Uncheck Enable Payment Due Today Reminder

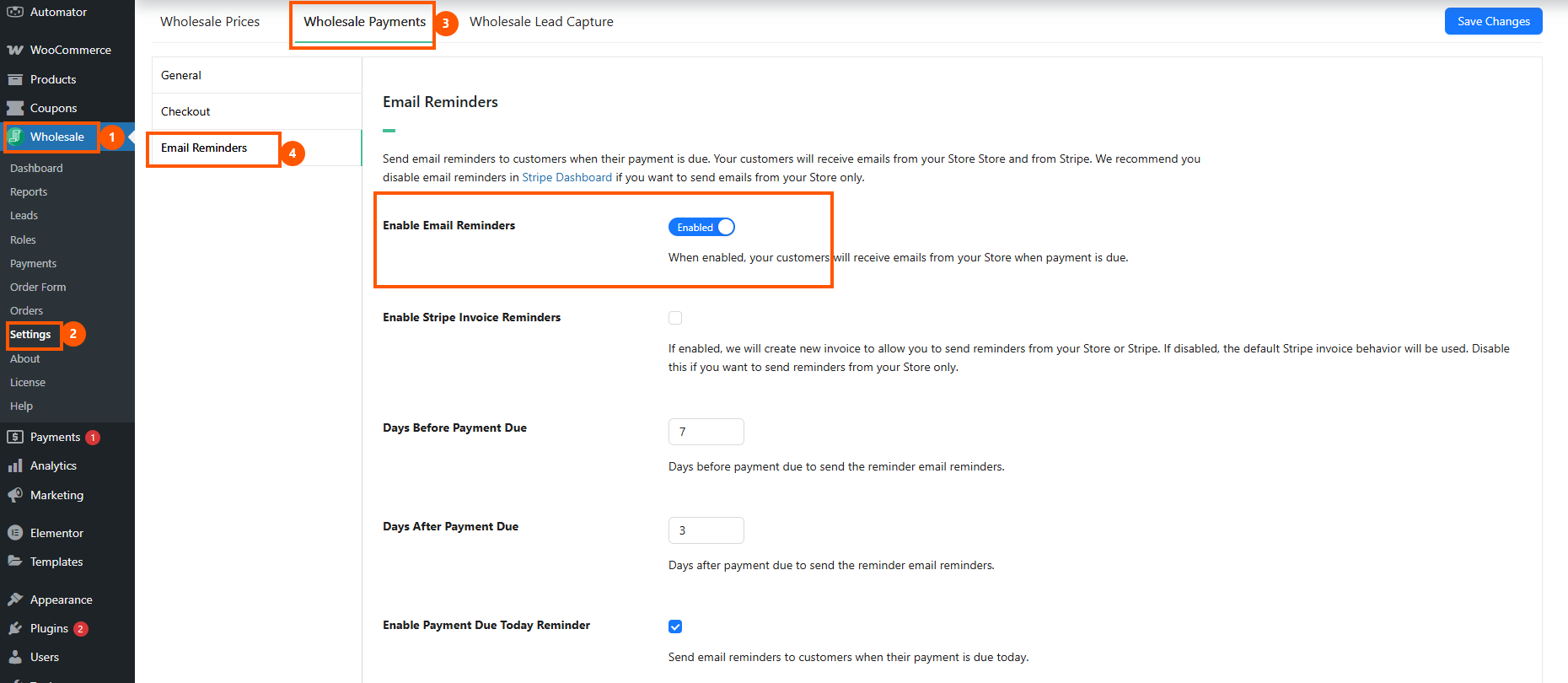point(675,627)
